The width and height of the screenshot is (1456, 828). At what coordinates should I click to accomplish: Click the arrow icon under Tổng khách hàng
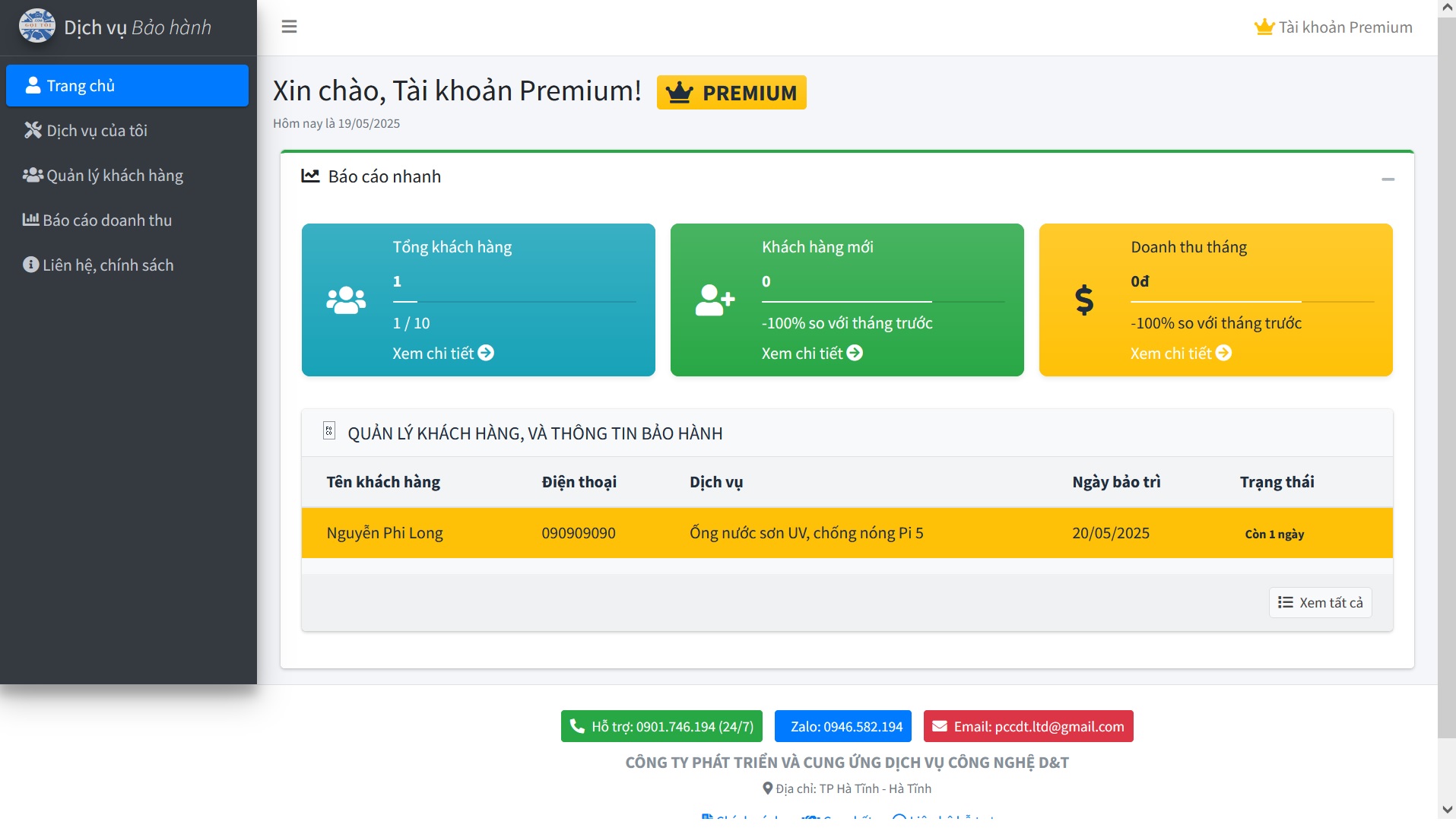486,353
